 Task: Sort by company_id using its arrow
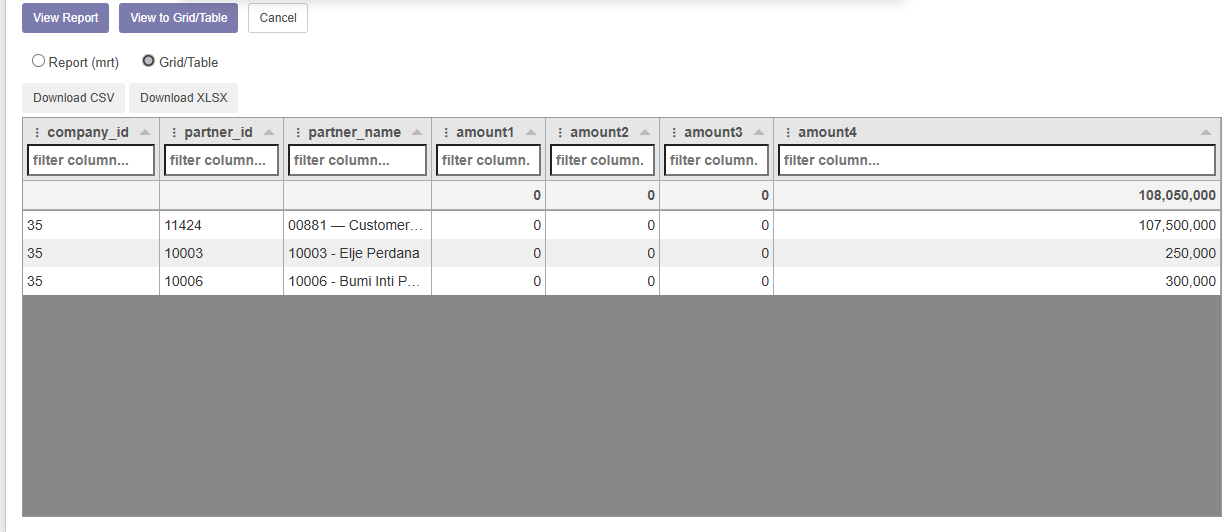pyautogui.click(x=146, y=132)
